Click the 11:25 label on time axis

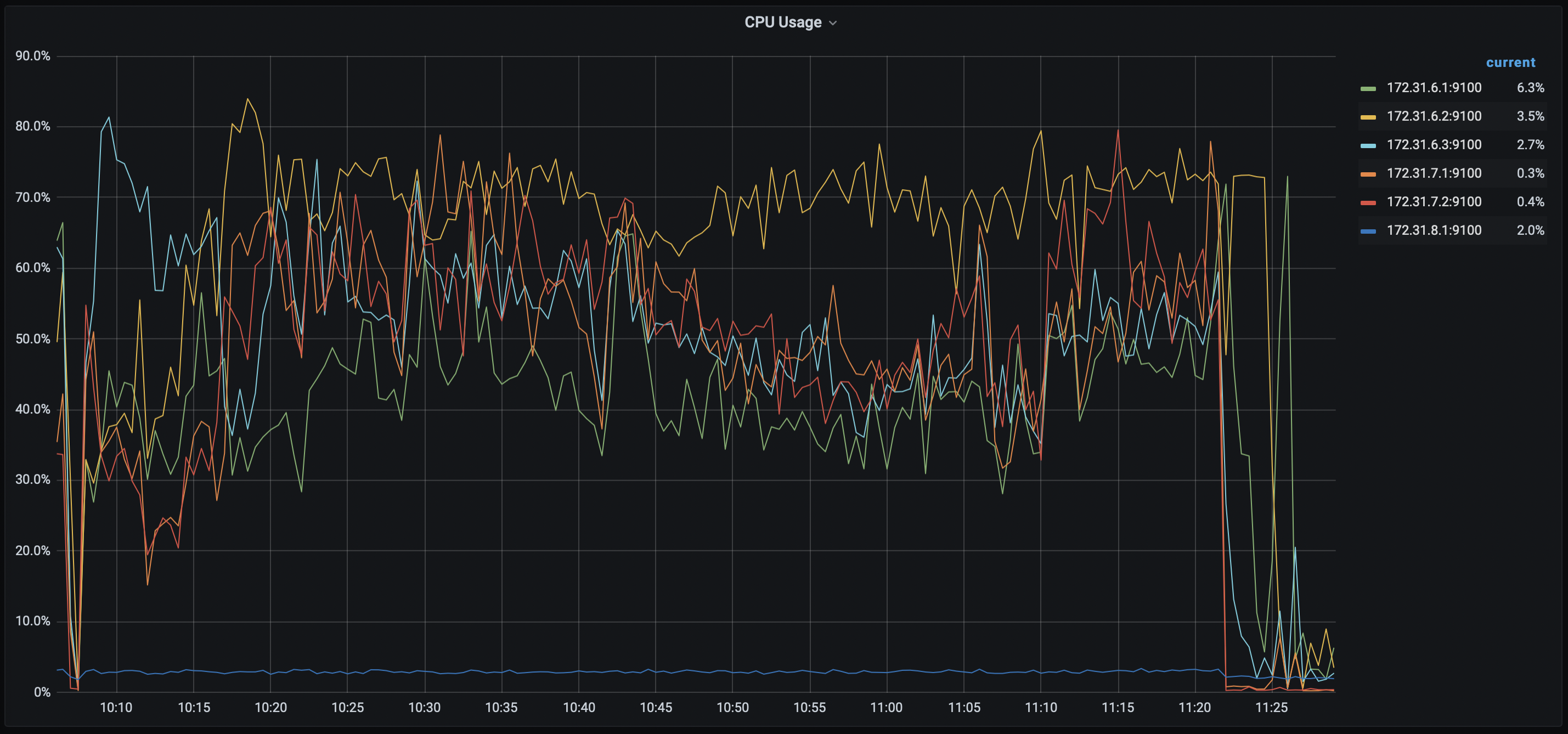[1272, 707]
